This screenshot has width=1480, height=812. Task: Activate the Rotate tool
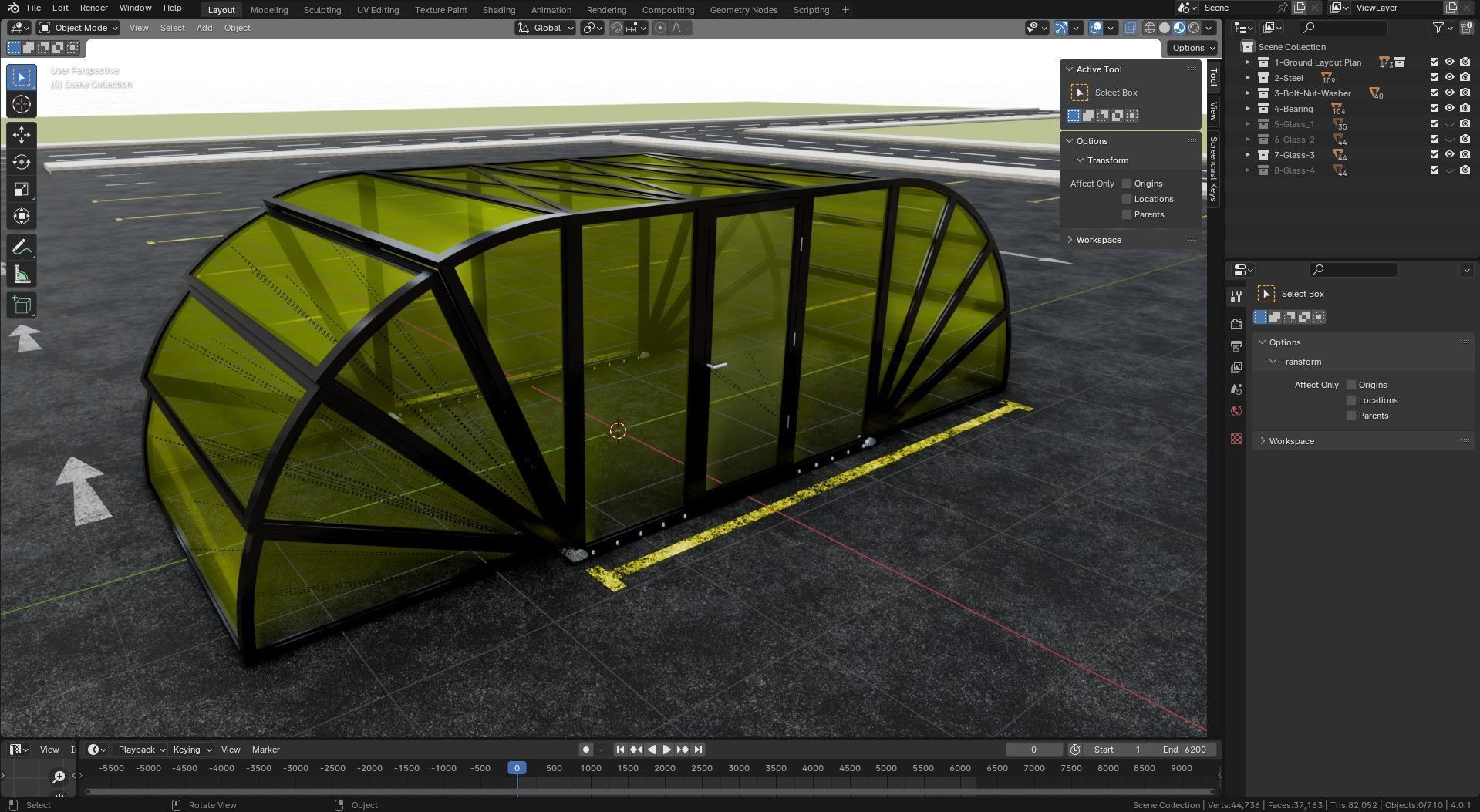coord(22,162)
